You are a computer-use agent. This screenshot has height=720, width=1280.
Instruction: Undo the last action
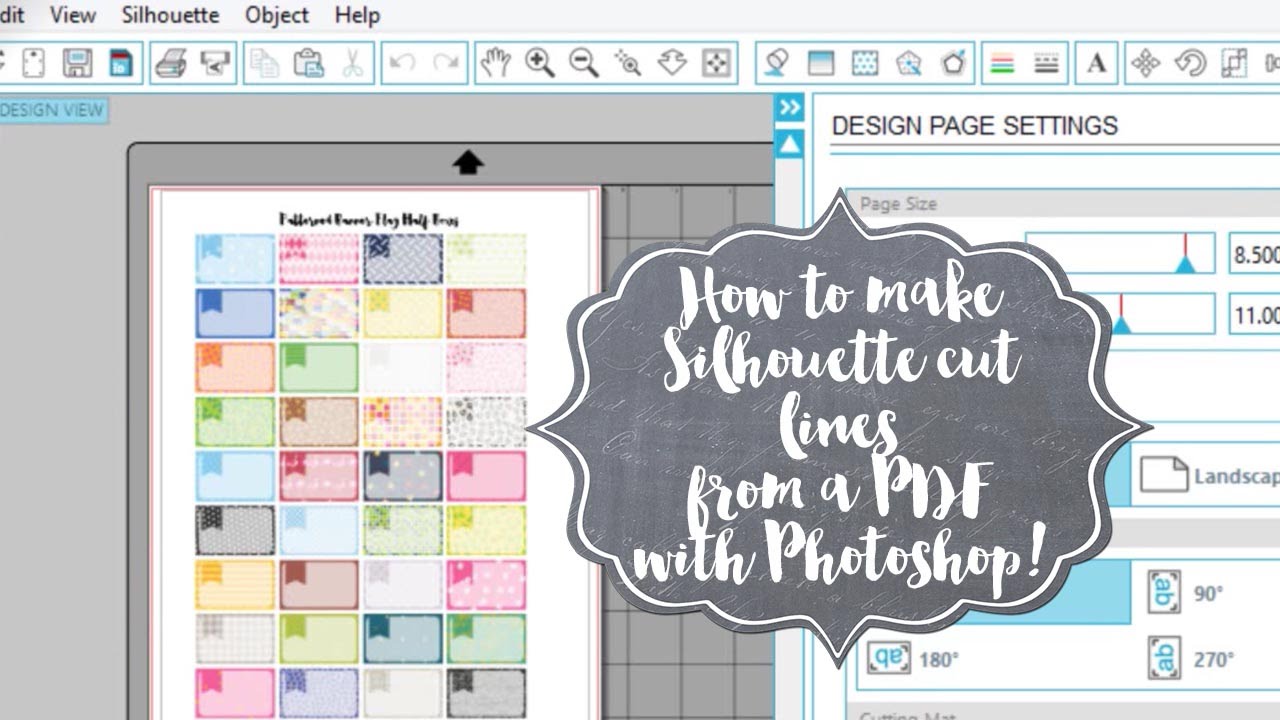pos(402,63)
